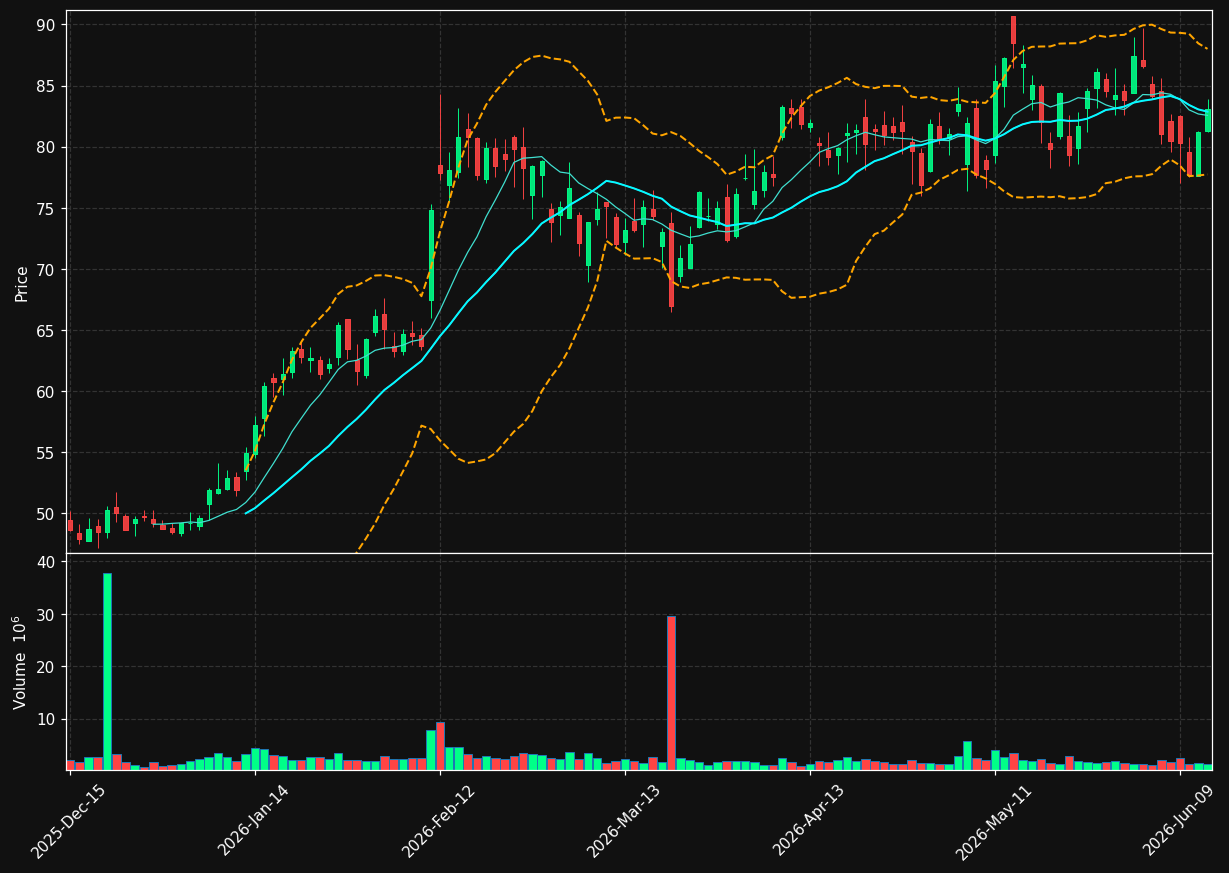1229x873 pixels.
Task: Click the tall green candlestick spanning 67 to 75
Action: (x=431, y=255)
